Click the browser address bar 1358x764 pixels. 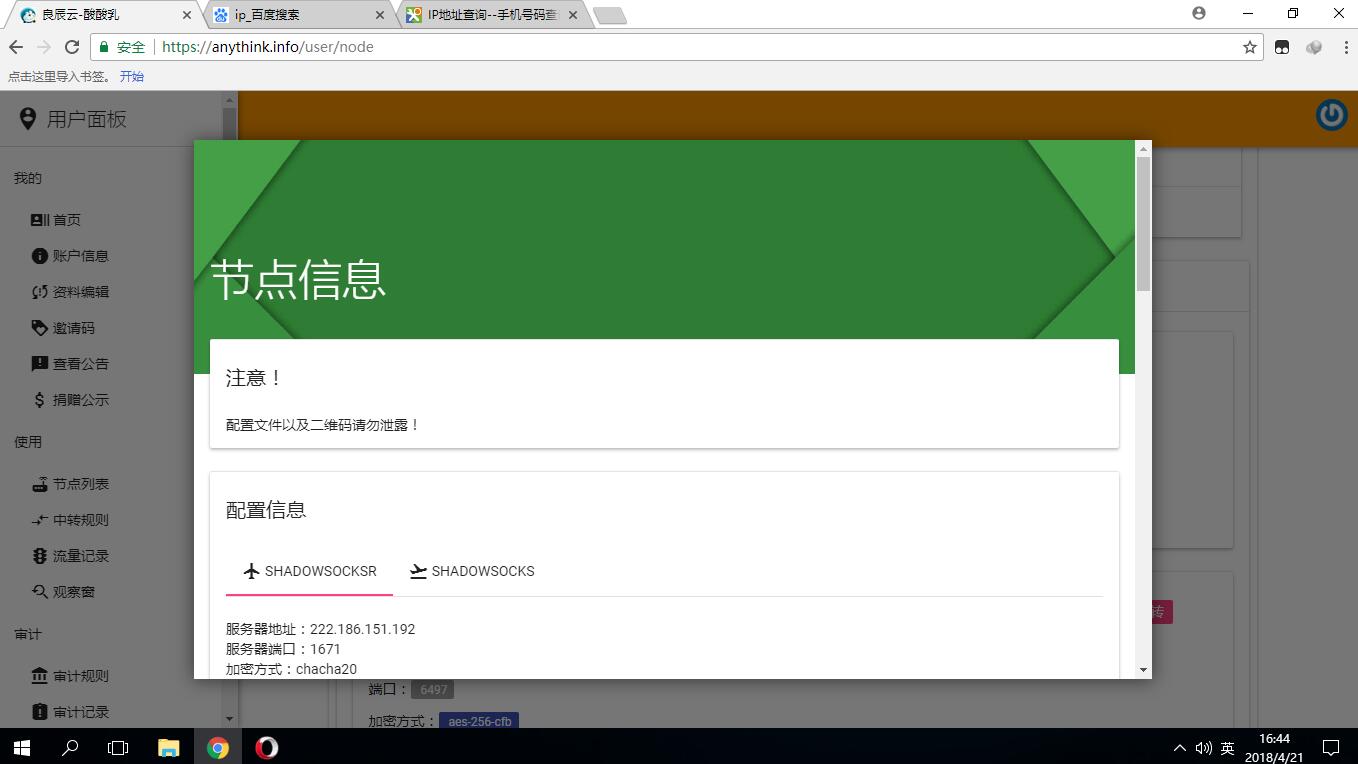tap(700, 47)
